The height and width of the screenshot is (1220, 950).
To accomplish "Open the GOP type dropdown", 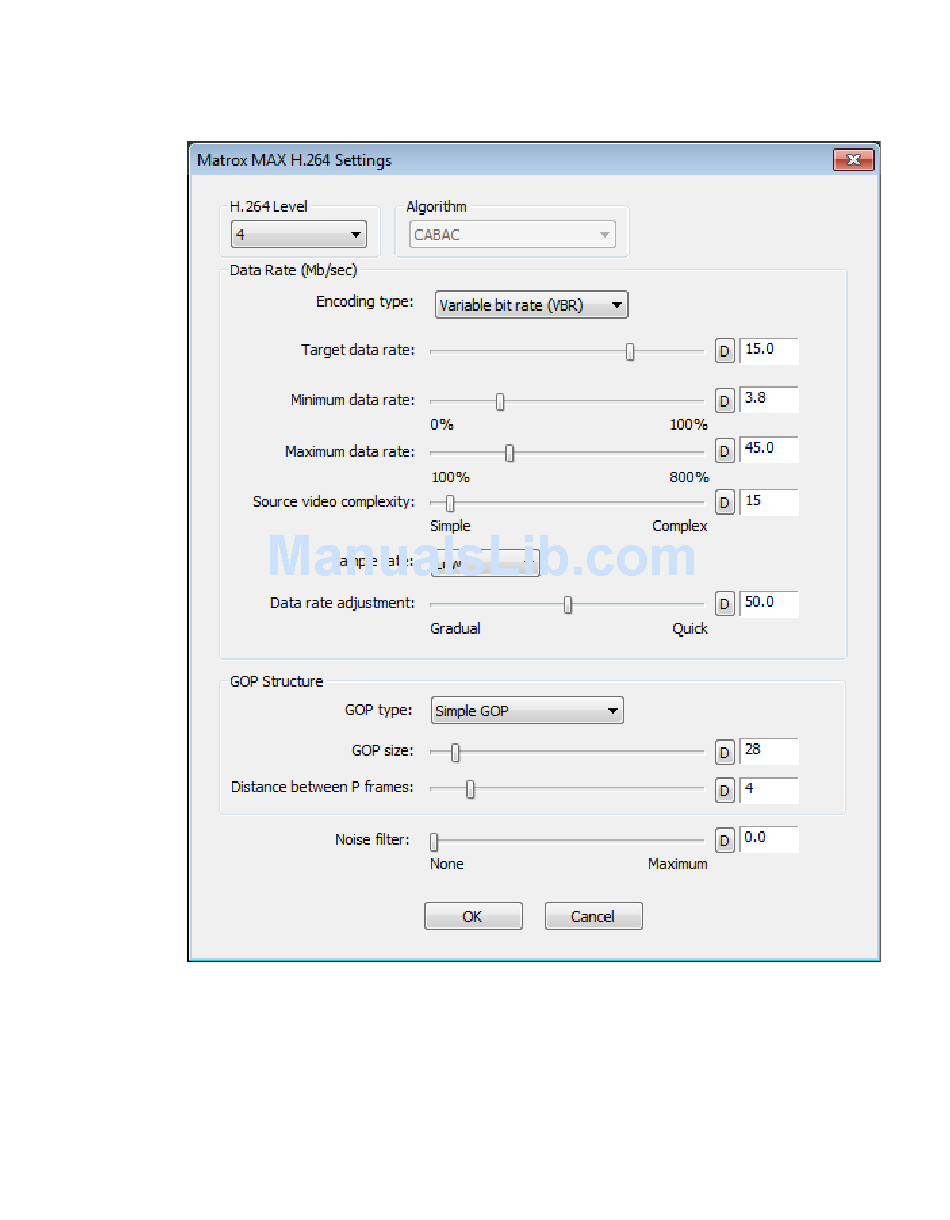I will click(527, 711).
